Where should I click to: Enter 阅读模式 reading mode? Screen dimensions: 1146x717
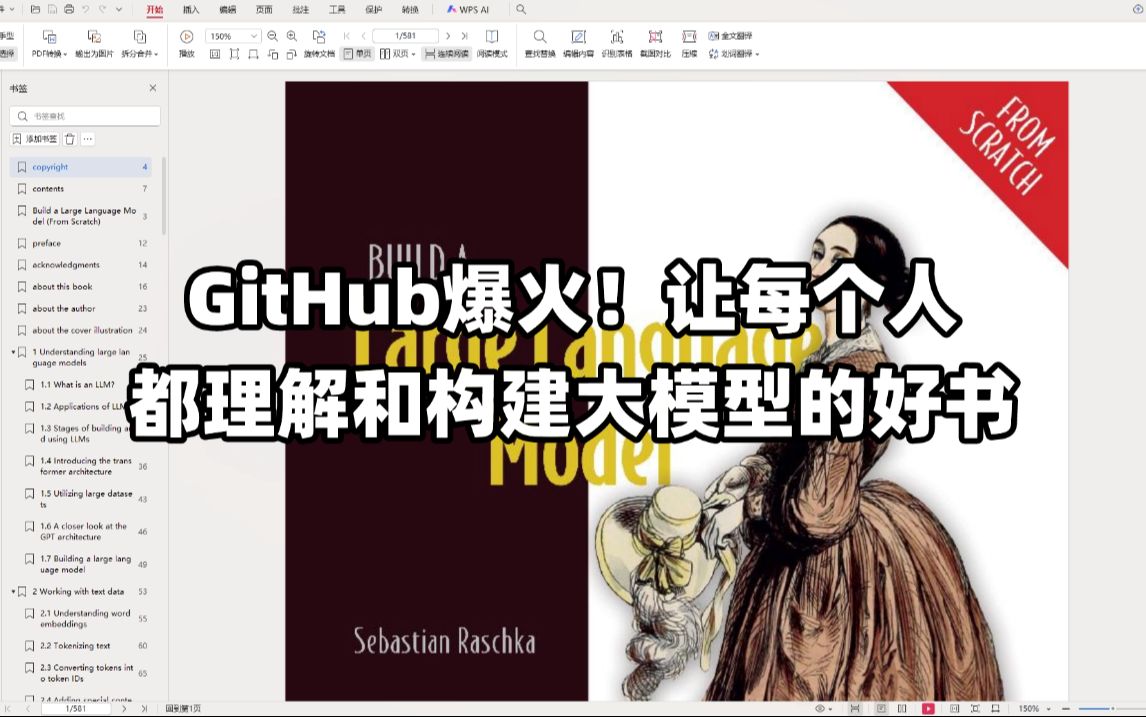(x=492, y=44)
